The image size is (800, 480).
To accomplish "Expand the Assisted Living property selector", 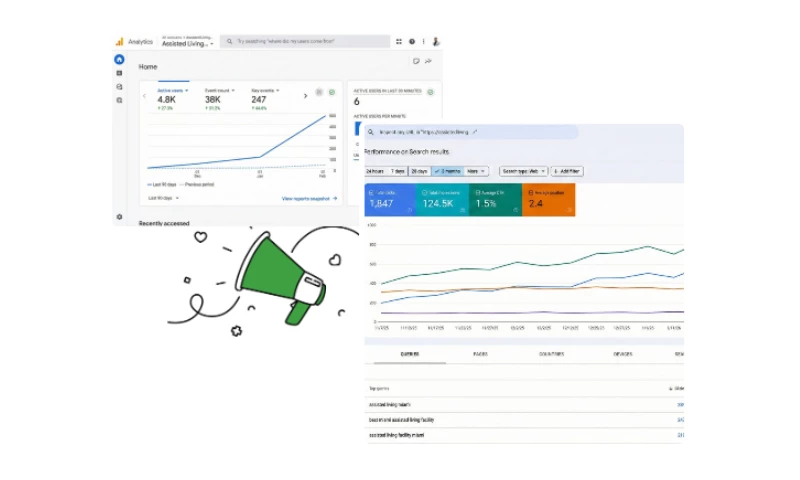I will 188,43.
